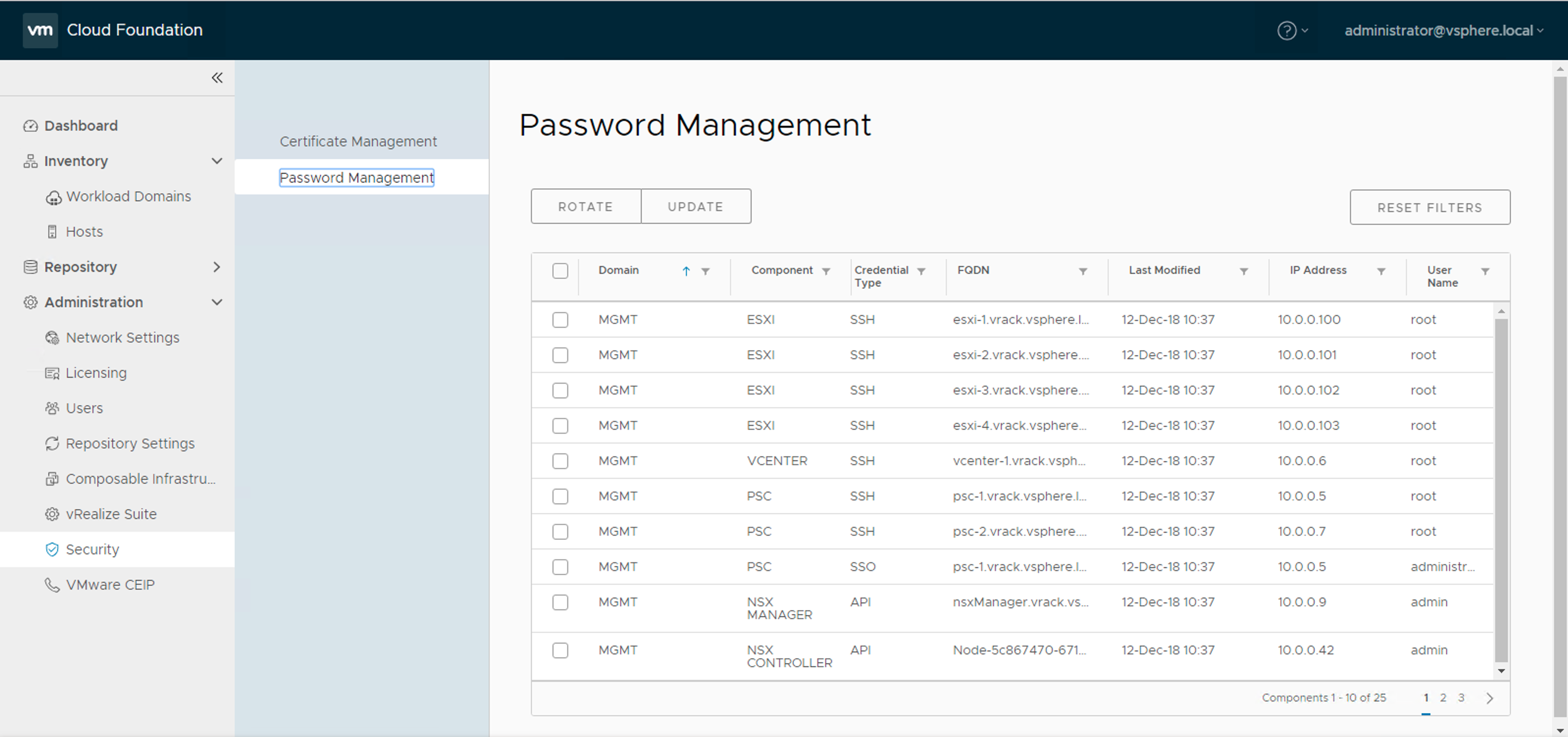Click the vRealize Suite gear icon
This screenshot has height=737, width=1568.
pos(52,514)
